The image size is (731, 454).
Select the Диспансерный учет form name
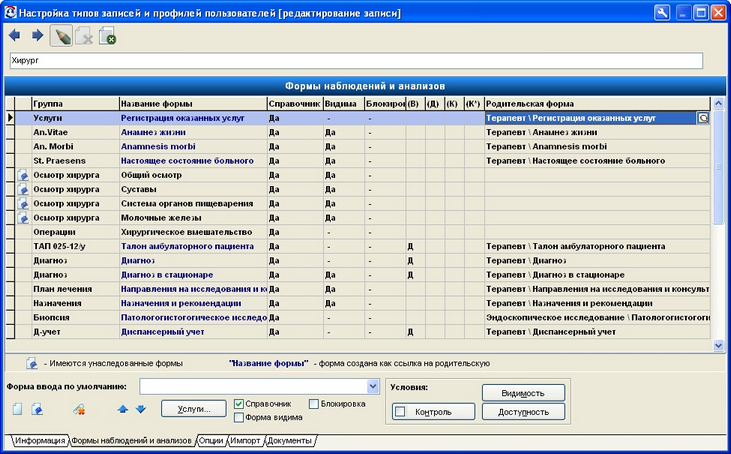tap(163, 332)
